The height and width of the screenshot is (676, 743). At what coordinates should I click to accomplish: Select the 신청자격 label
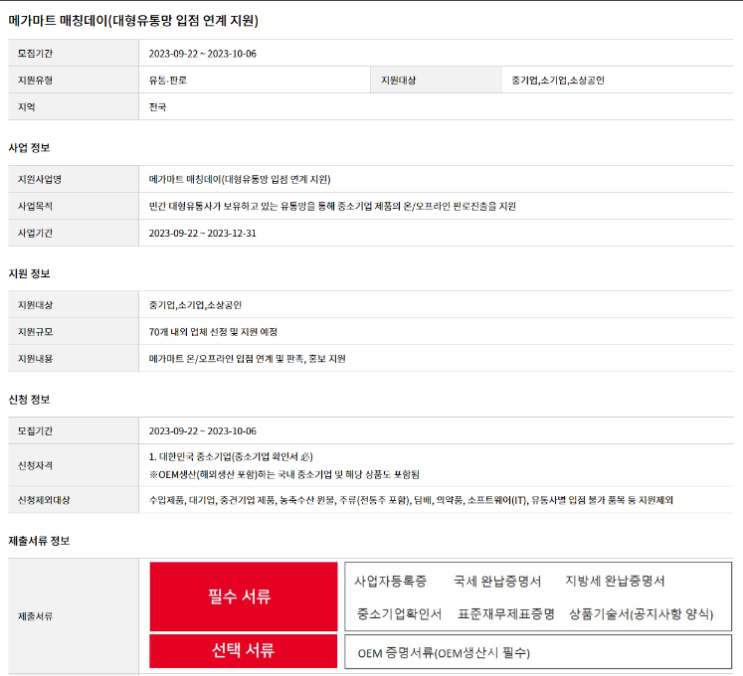click(35, 466)
